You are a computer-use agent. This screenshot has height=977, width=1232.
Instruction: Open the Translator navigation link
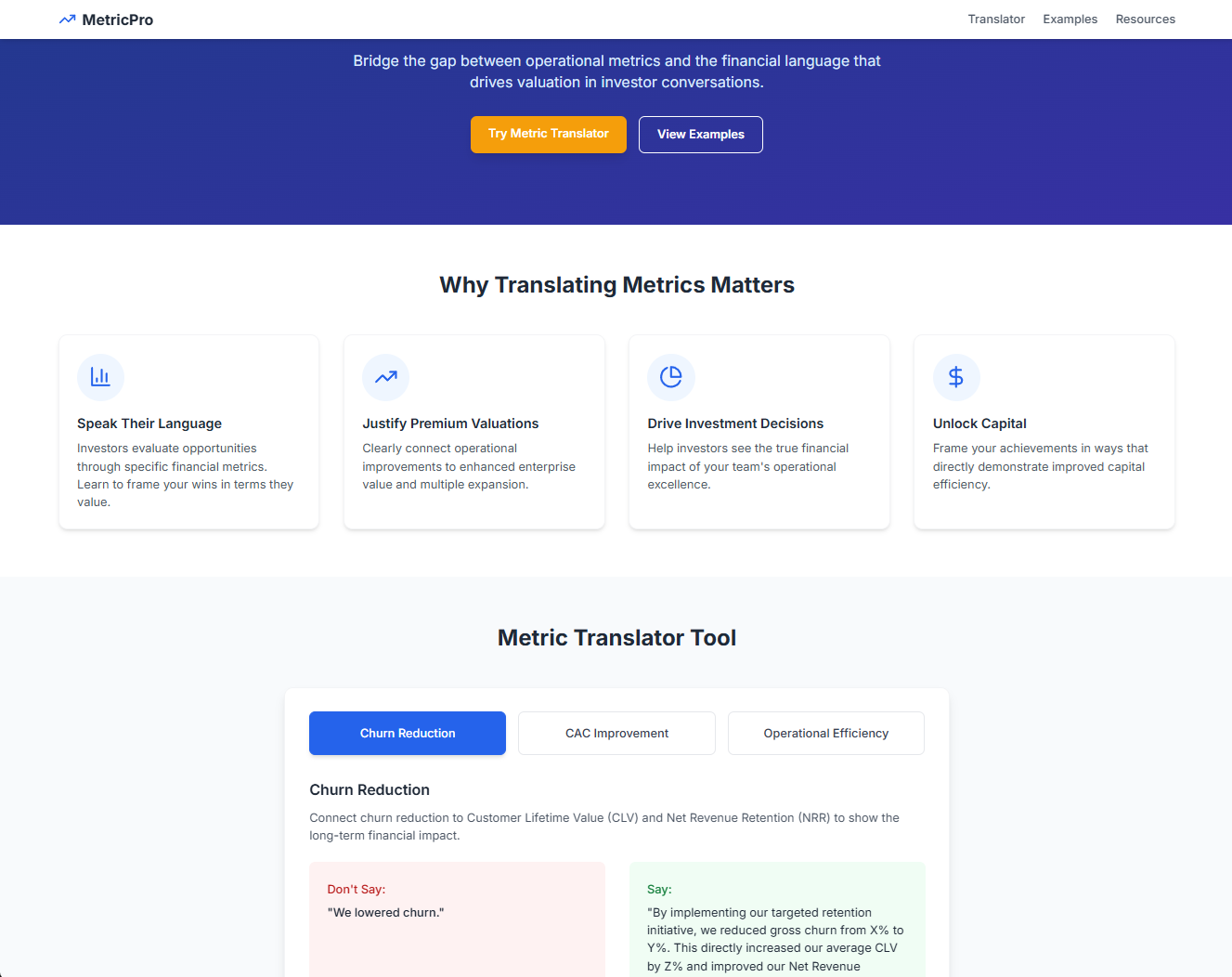996,19
